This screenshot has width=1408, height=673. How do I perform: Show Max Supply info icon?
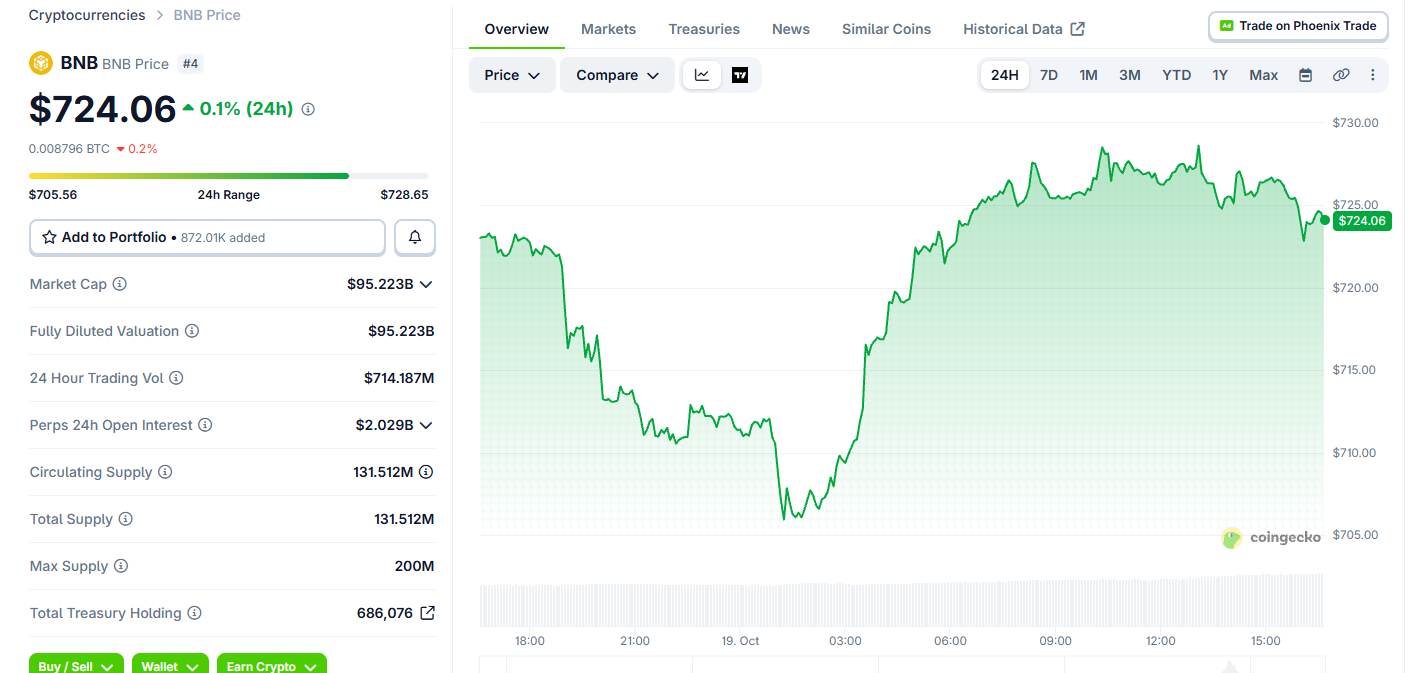(121, 566)
